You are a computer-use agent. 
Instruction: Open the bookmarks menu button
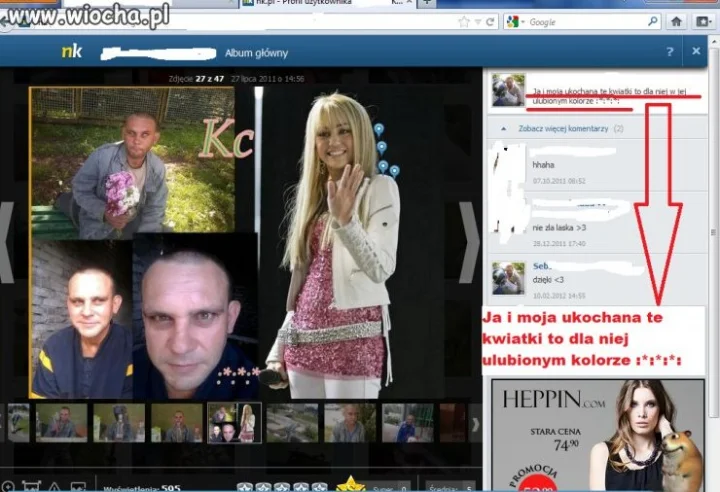coord(703,22)
